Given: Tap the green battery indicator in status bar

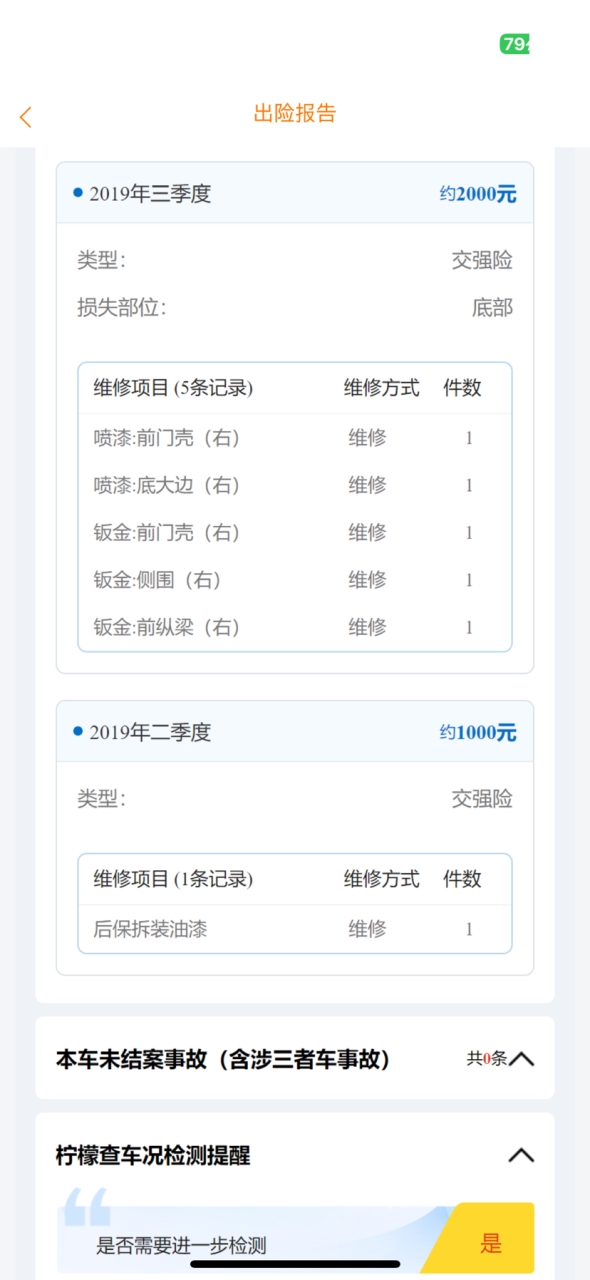Looking at the screenshot, I should point(515,44).
